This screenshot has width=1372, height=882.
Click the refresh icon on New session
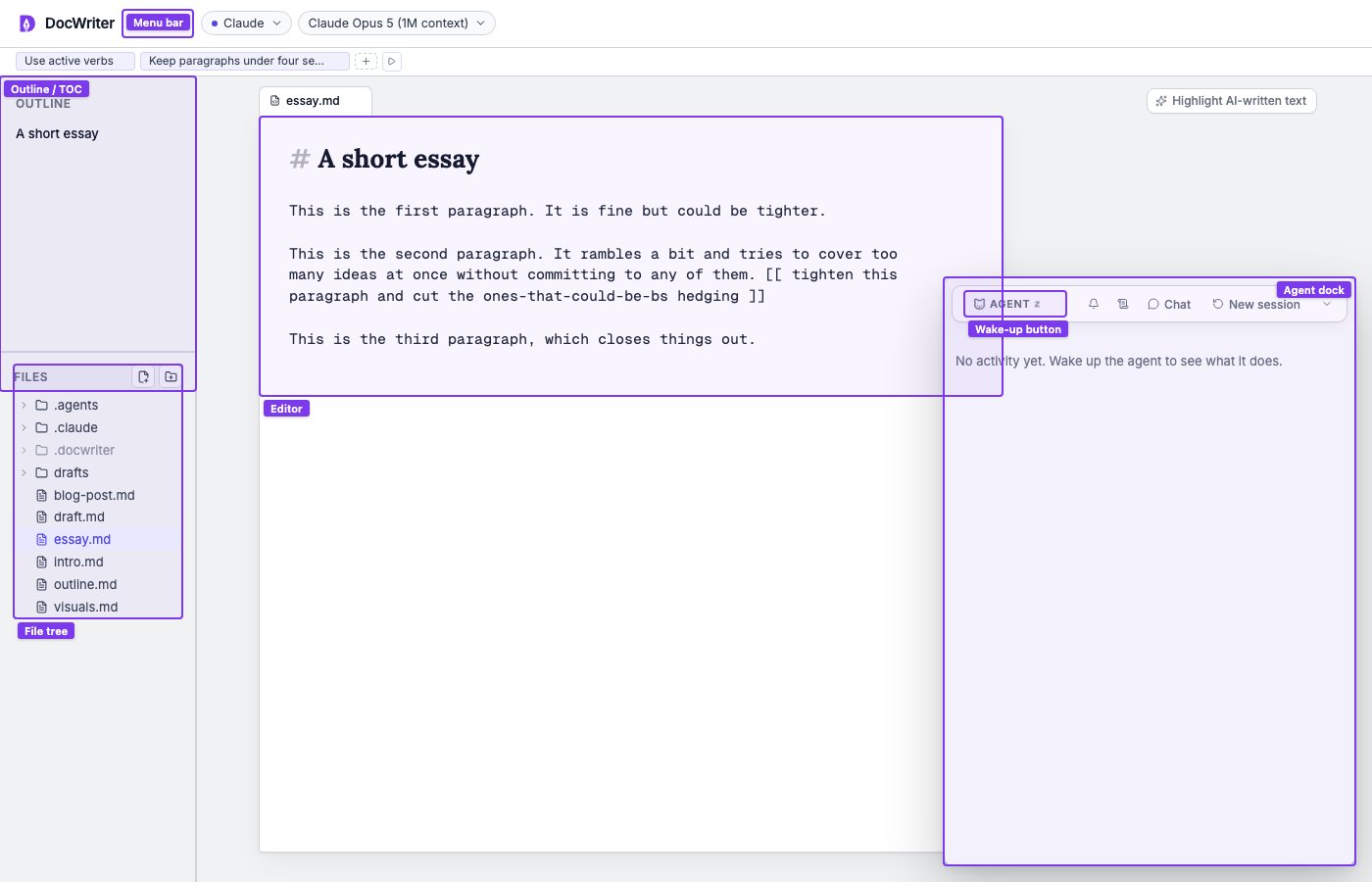pos(1218,305)
